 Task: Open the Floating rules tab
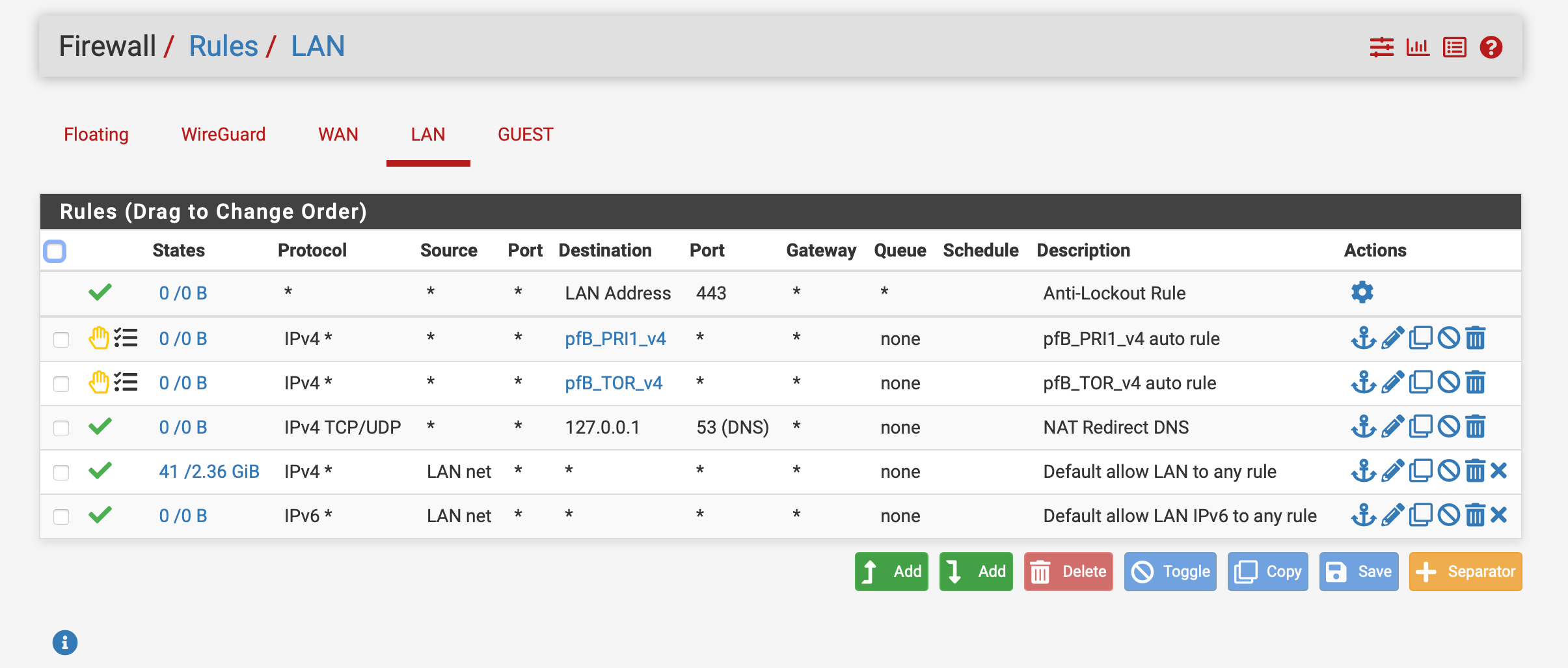(x=96, y=134)
